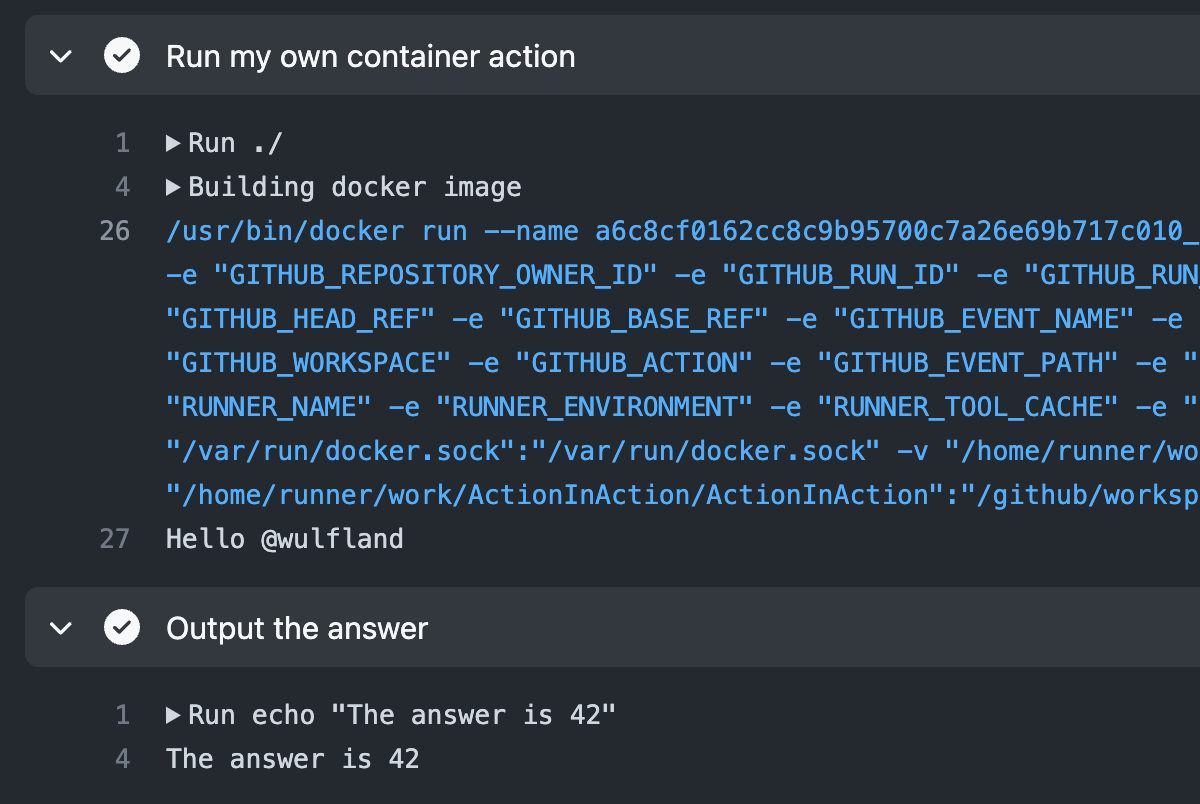The width and height of the screenshot is (1200, 804).
Task: Click the 'Output the answer' step title
Action: [x=297, y=627]
